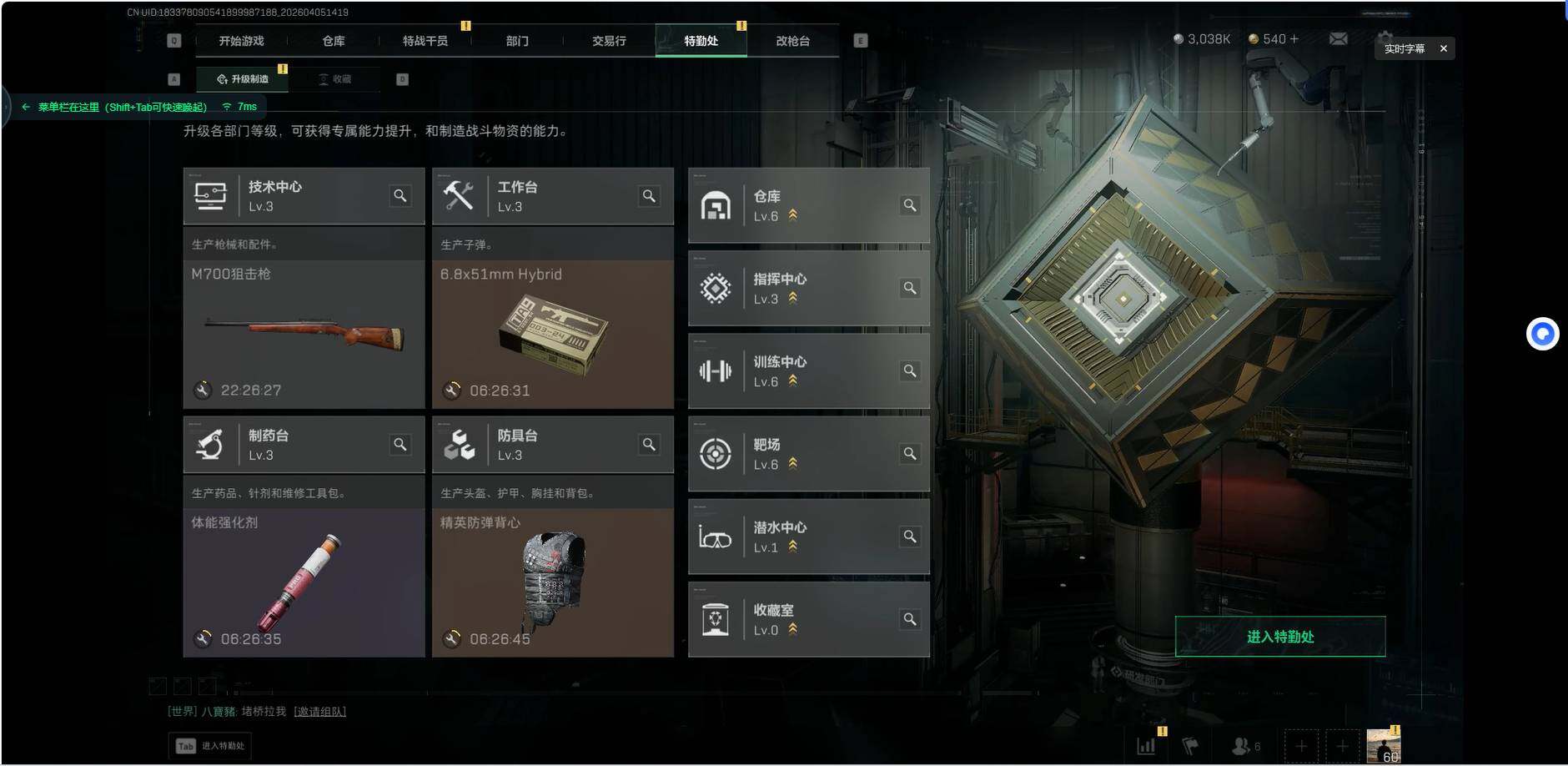Screen dimensions: 1568x766
Task: Click the 540 currency plus icon
Action: [1294, 39]
